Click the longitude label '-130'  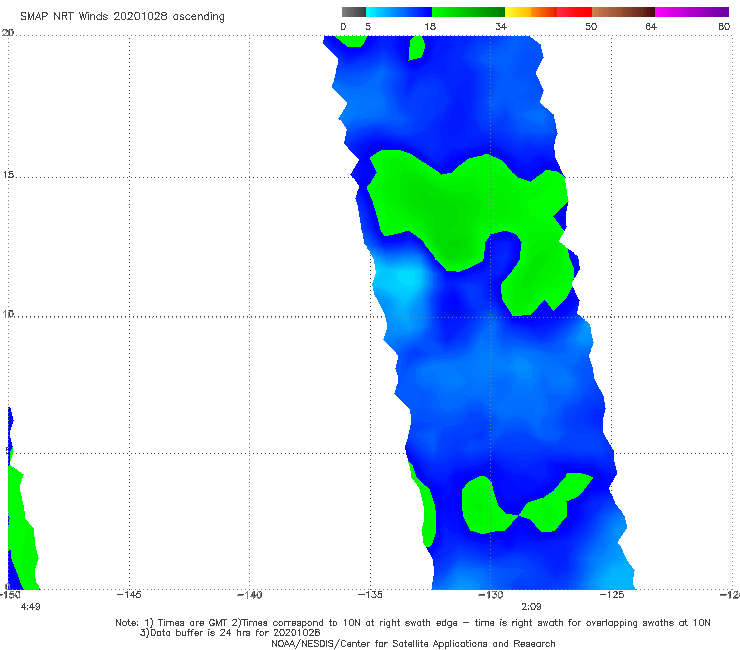coord(491,595)
